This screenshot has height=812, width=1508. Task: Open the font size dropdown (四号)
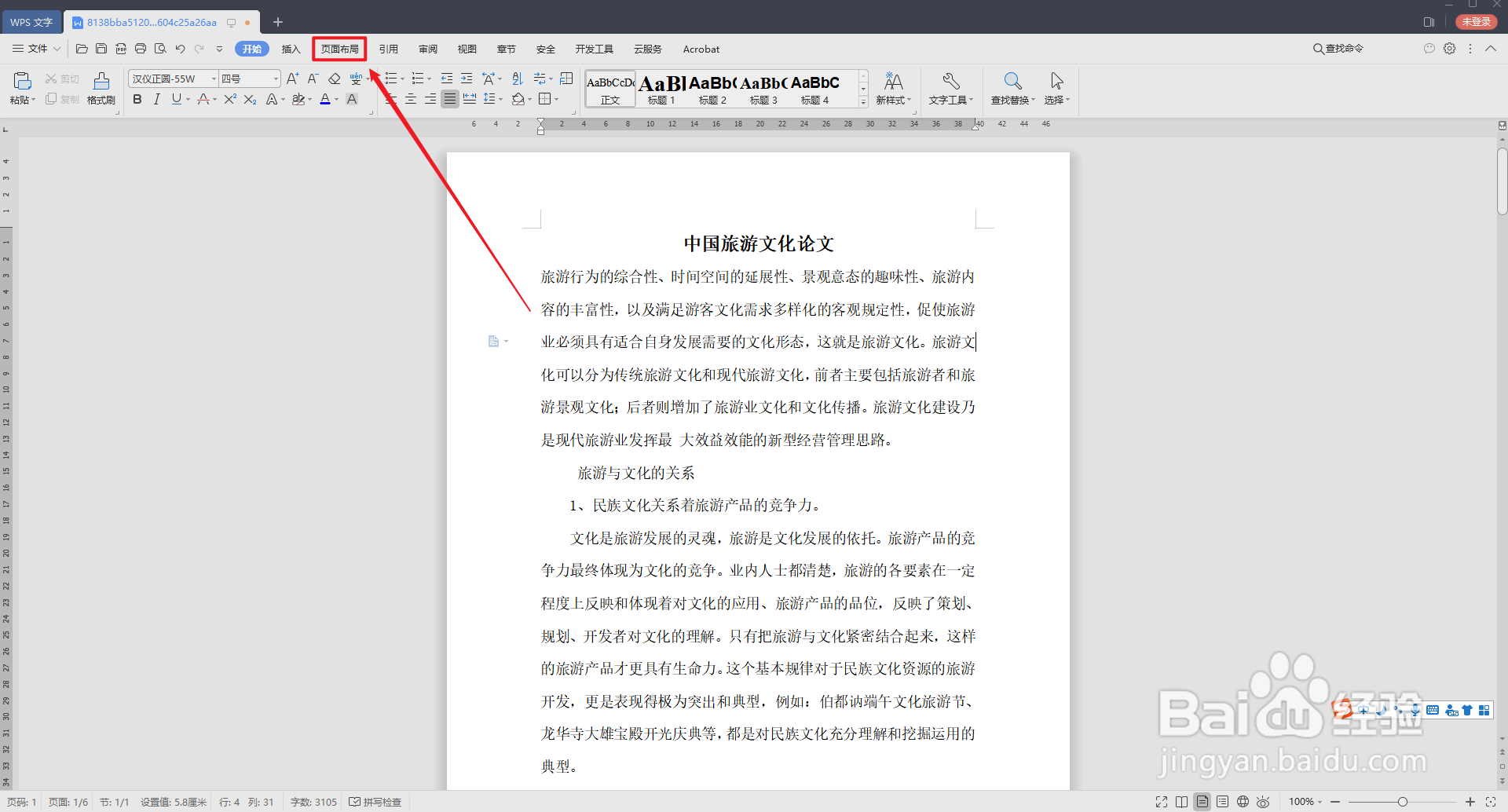coord(276,79)
